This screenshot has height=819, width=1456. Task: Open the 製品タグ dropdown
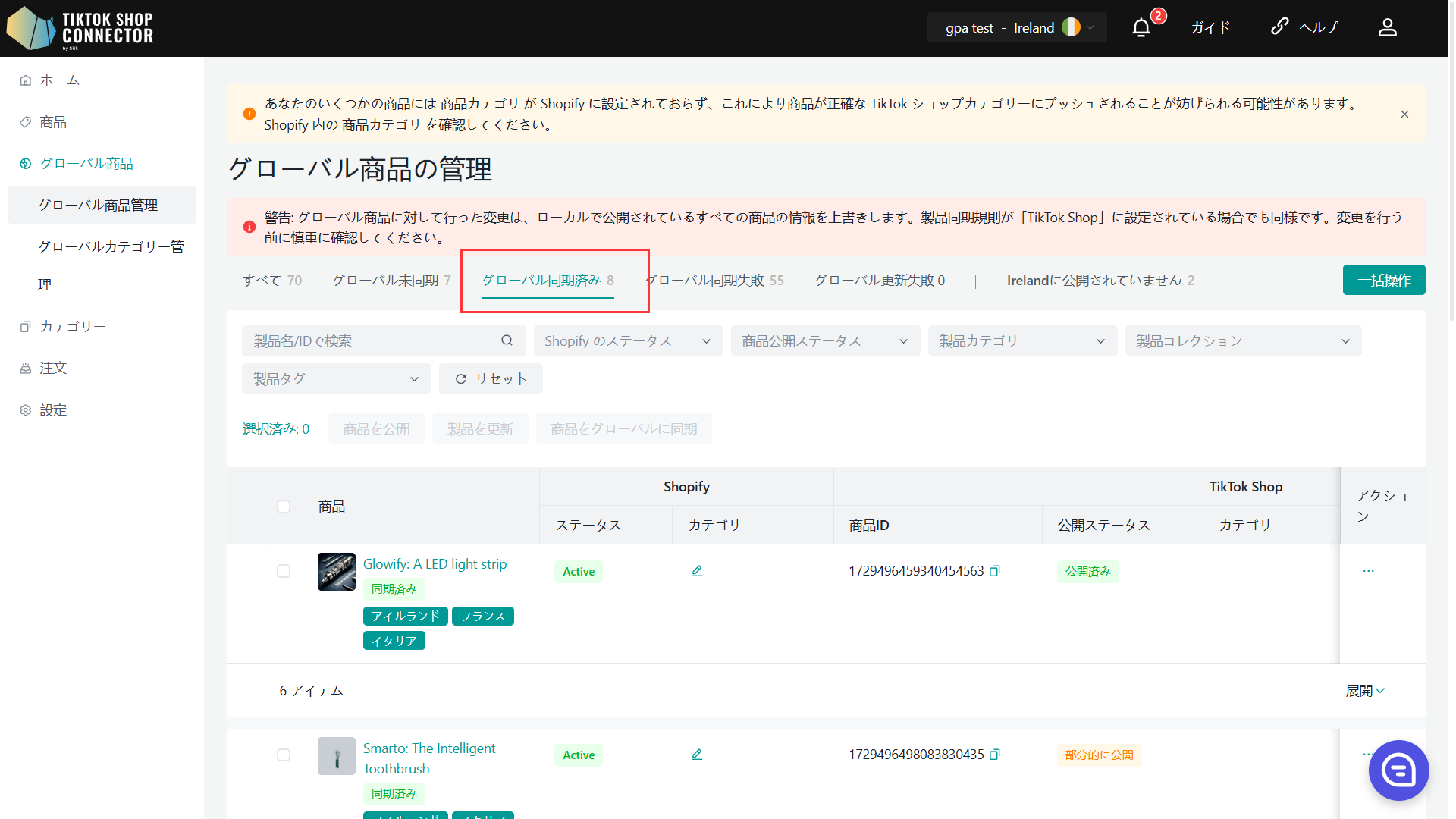(336, 378)
